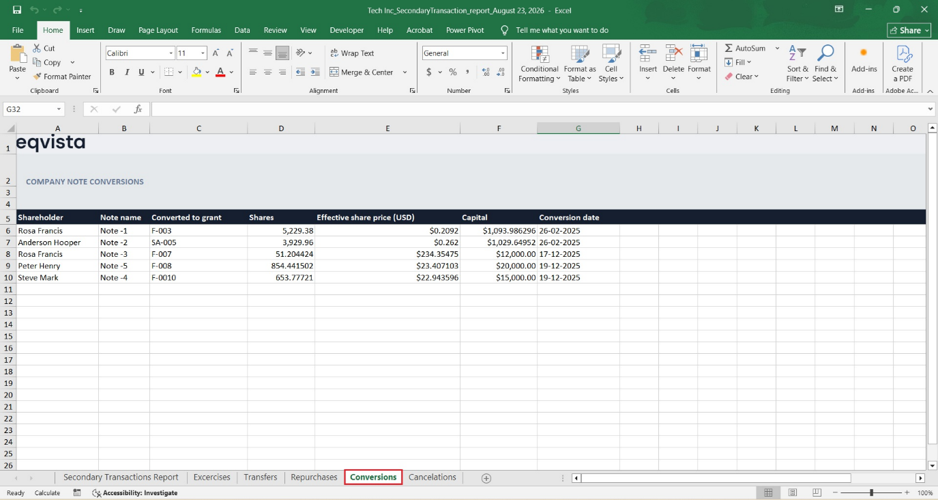Switch to the Formulas ribbon tab

pyautogui.click(x=206, y=30)
